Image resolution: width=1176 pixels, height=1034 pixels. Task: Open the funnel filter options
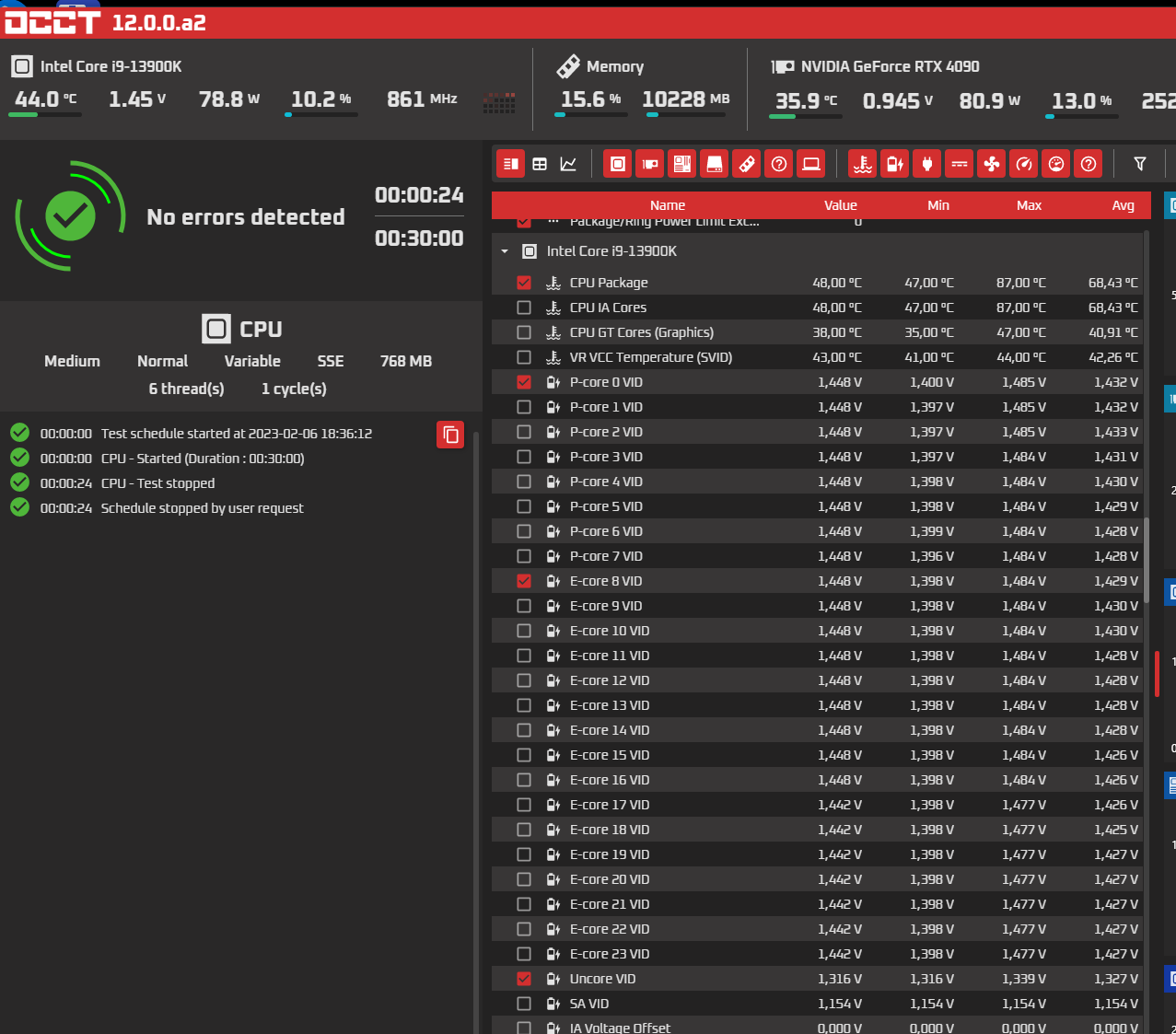tap(1140, 164)
